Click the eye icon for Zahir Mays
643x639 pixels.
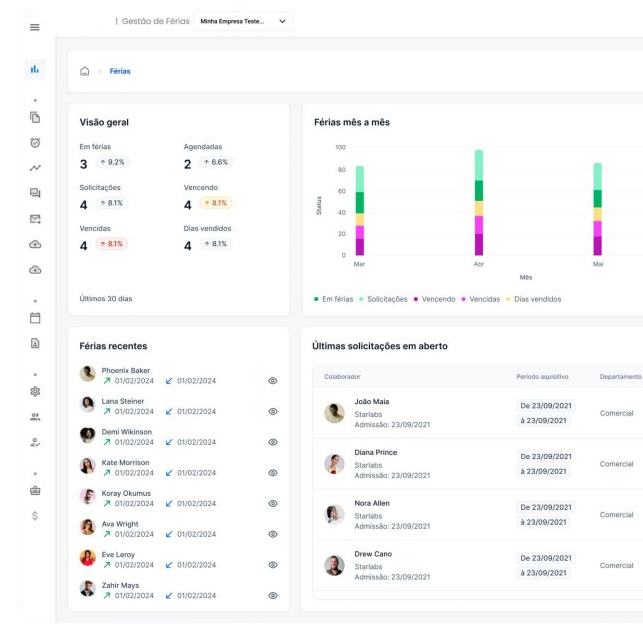tap(273, 595)
